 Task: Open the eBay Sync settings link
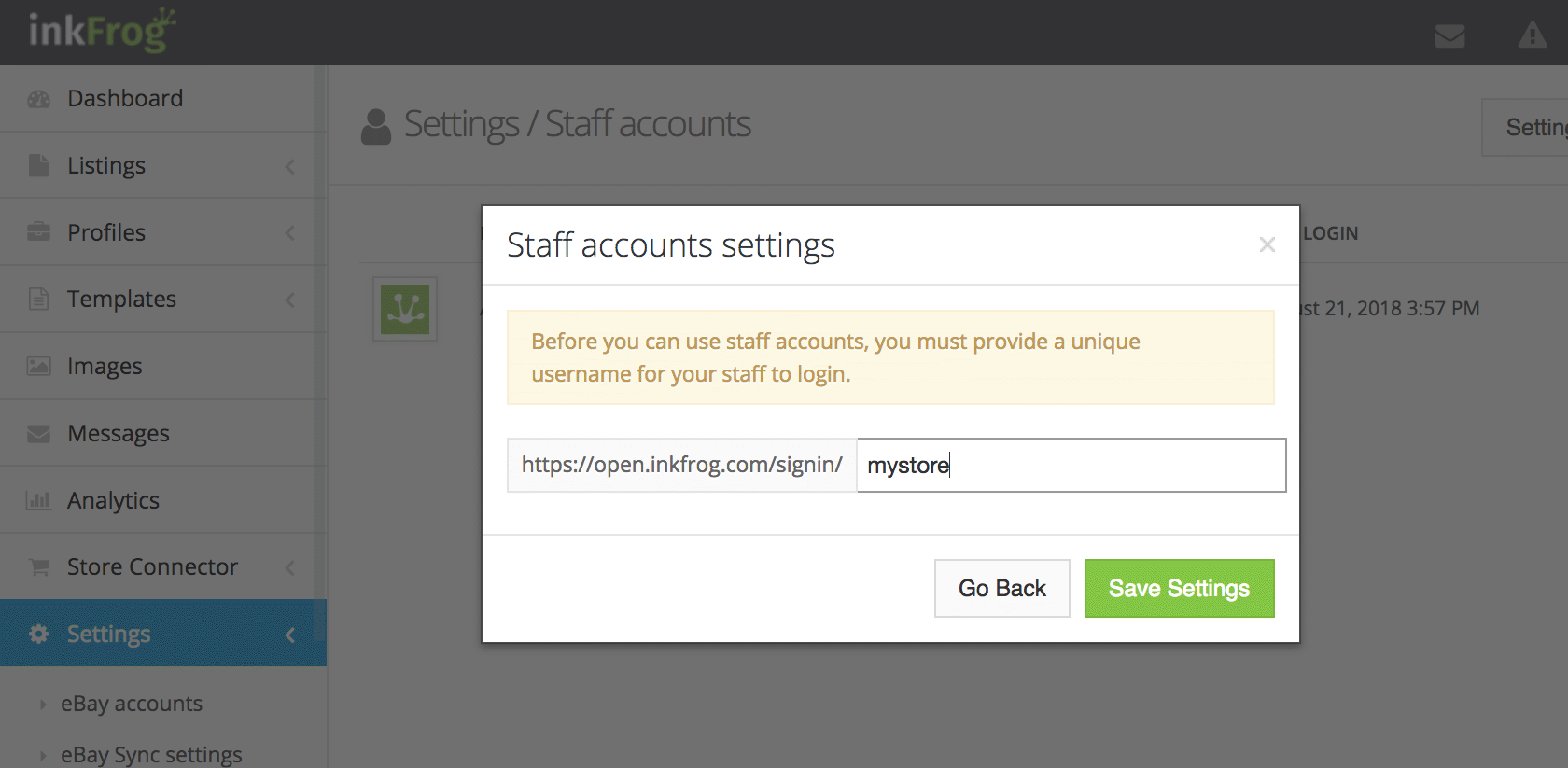click(x=151, y=754)
